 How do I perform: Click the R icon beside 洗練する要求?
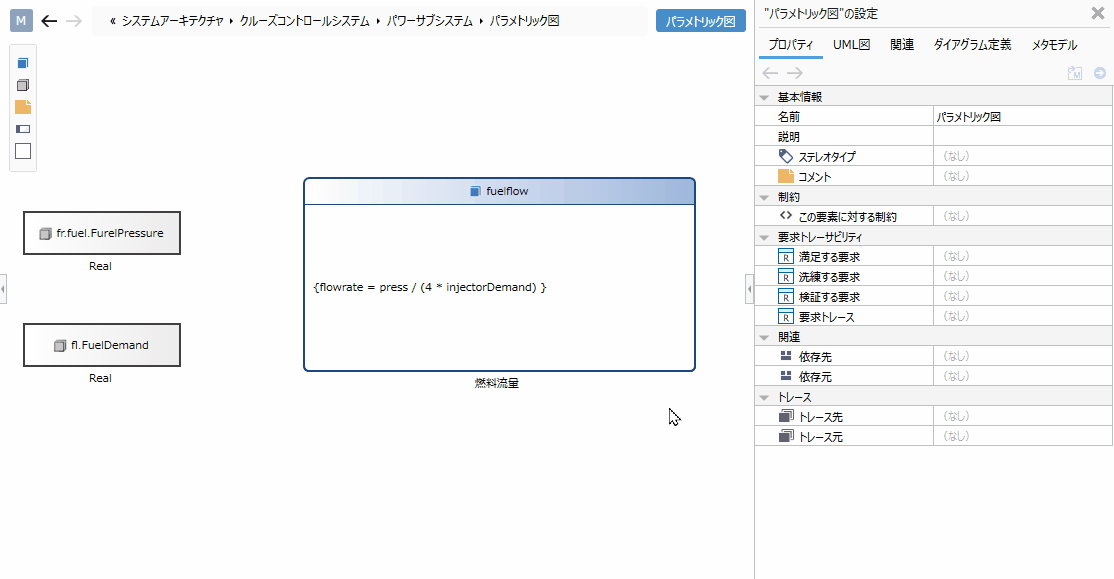(x=786, y=276)
